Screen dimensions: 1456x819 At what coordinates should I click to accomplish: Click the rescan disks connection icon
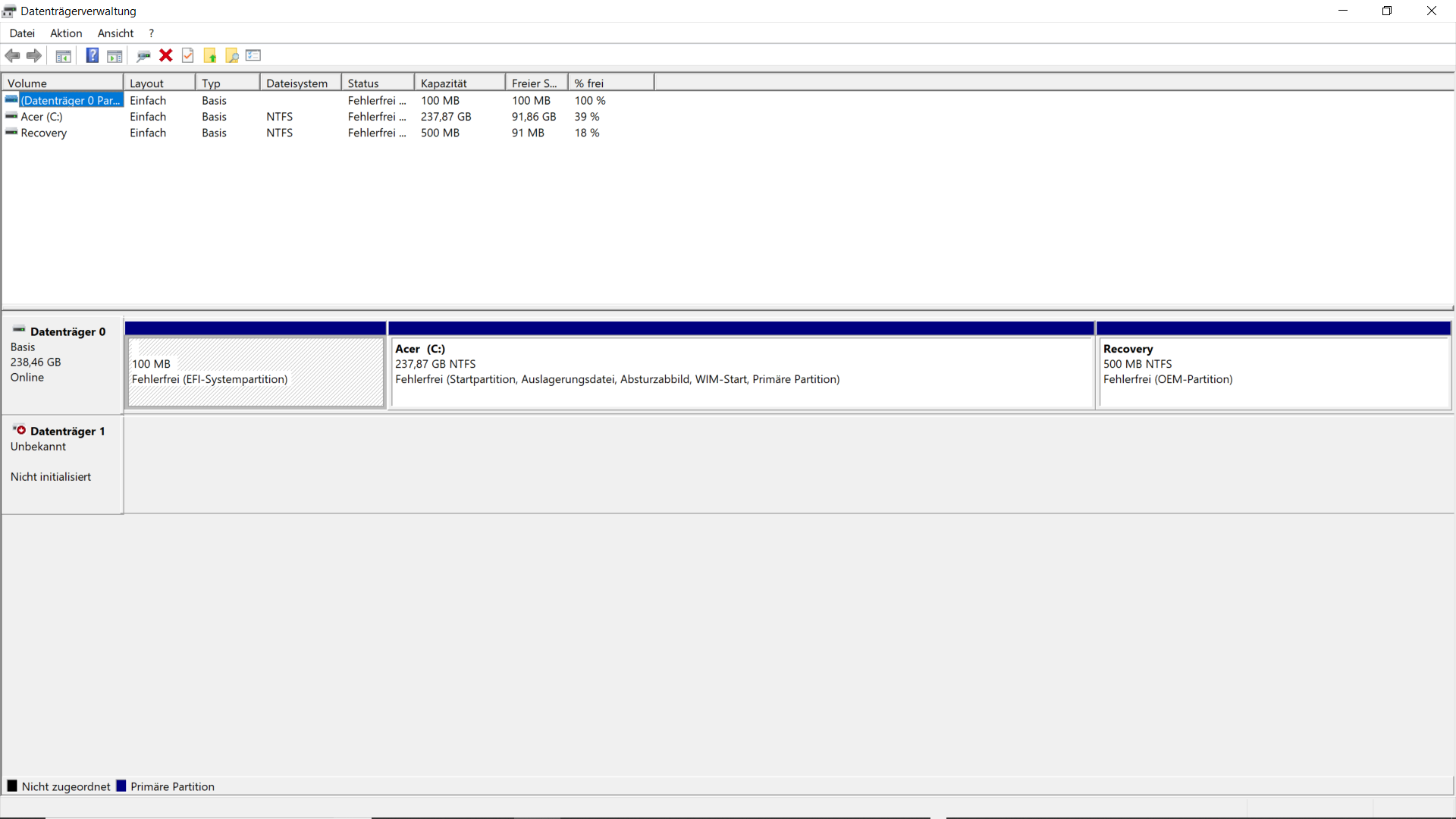[x=143, y=55]
